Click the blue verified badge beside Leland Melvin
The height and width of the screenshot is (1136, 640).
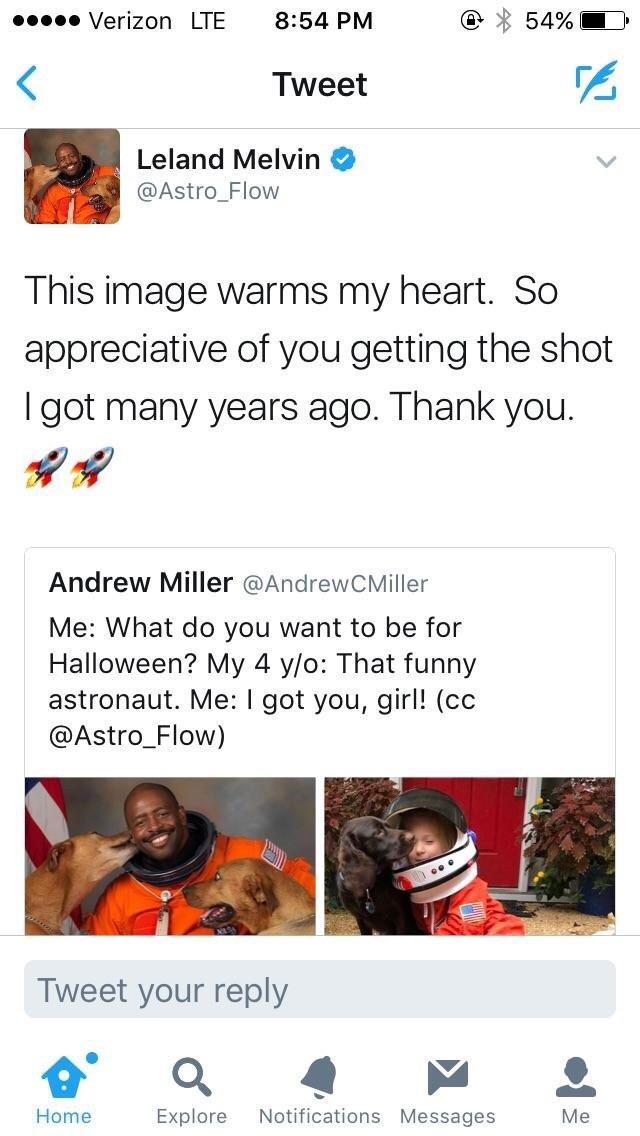coord(343,159)
